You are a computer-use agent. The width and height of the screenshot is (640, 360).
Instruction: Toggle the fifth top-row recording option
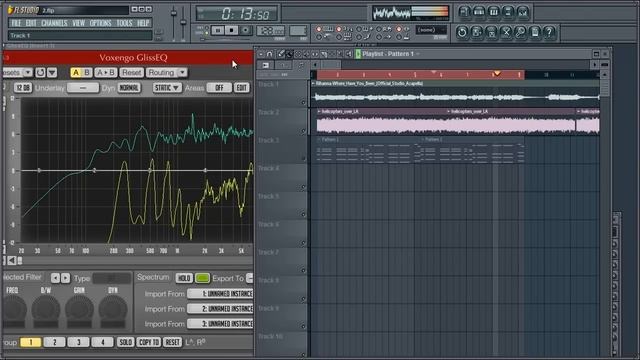tap(399, 29)
